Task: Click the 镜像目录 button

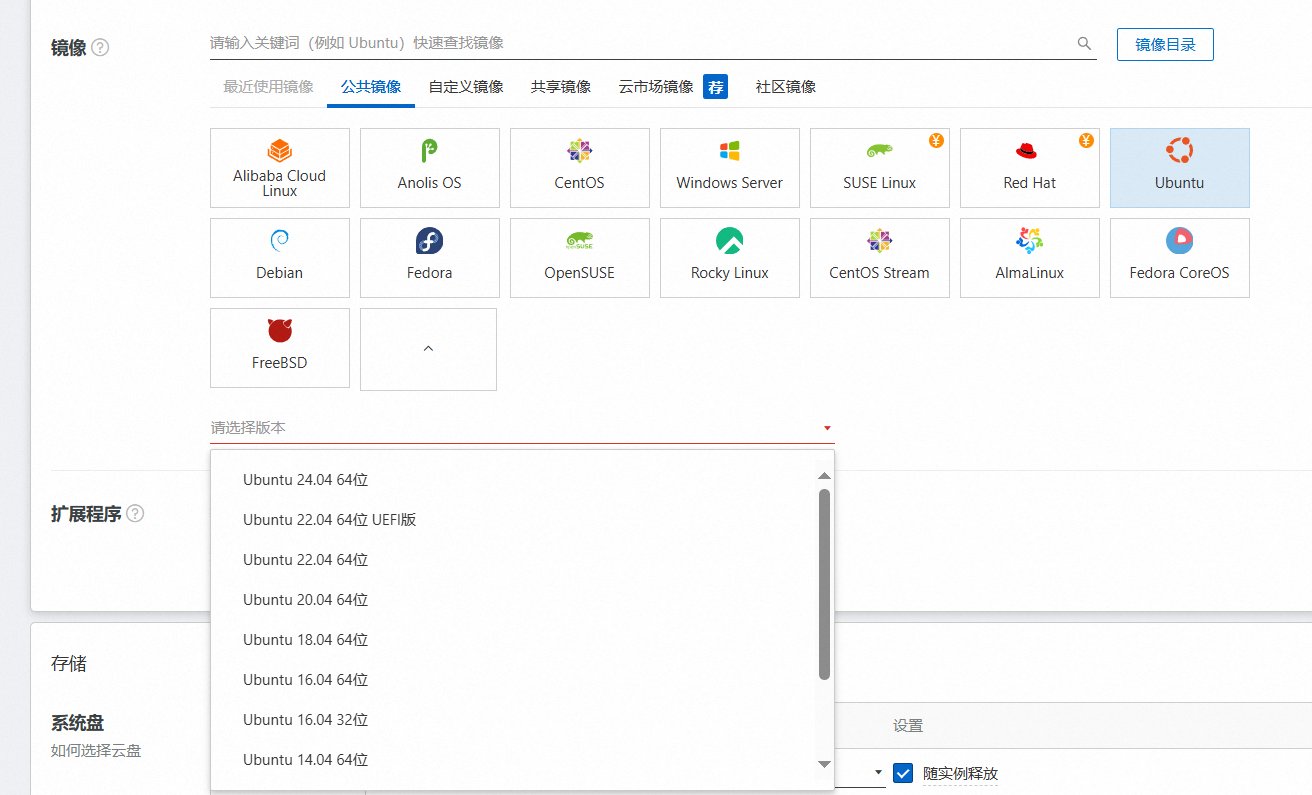Action: (x=1165, y=45)
